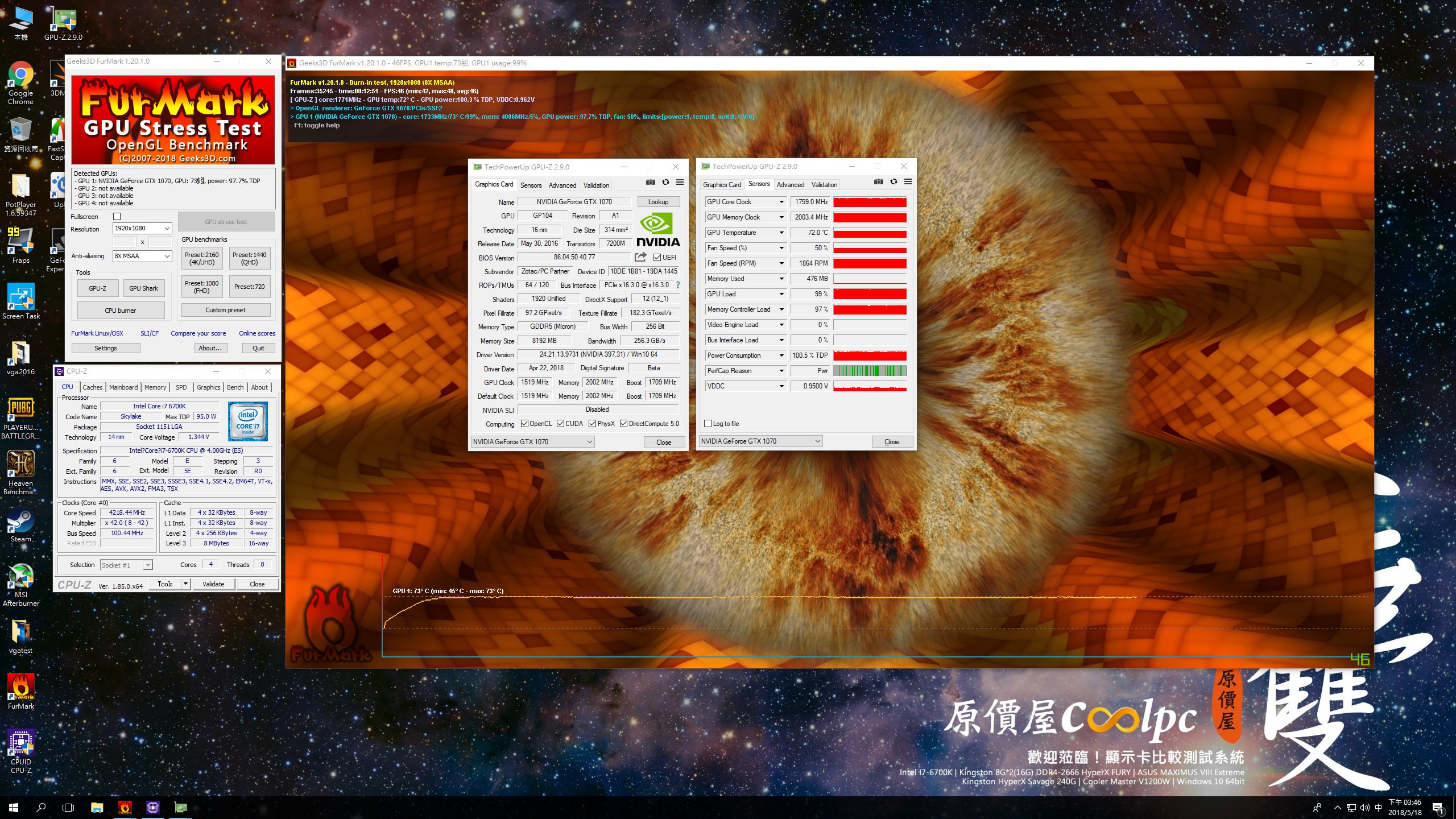Open Validation tab in GPU-Z Sensors window
The height and width of the screenshot is (819, 1456).
pyautogui.click(x=824, y=185)
